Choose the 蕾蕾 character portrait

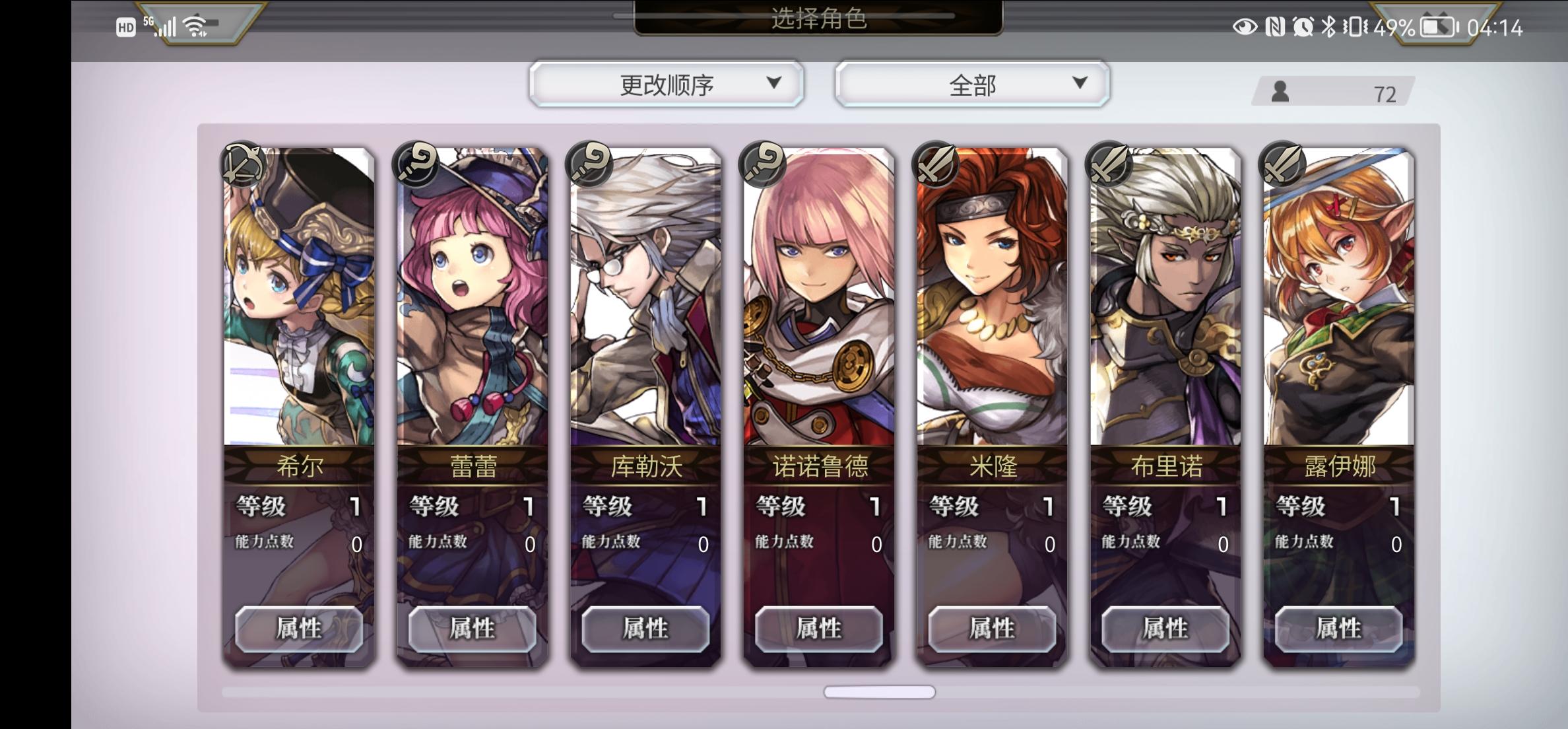coord(473,296)
